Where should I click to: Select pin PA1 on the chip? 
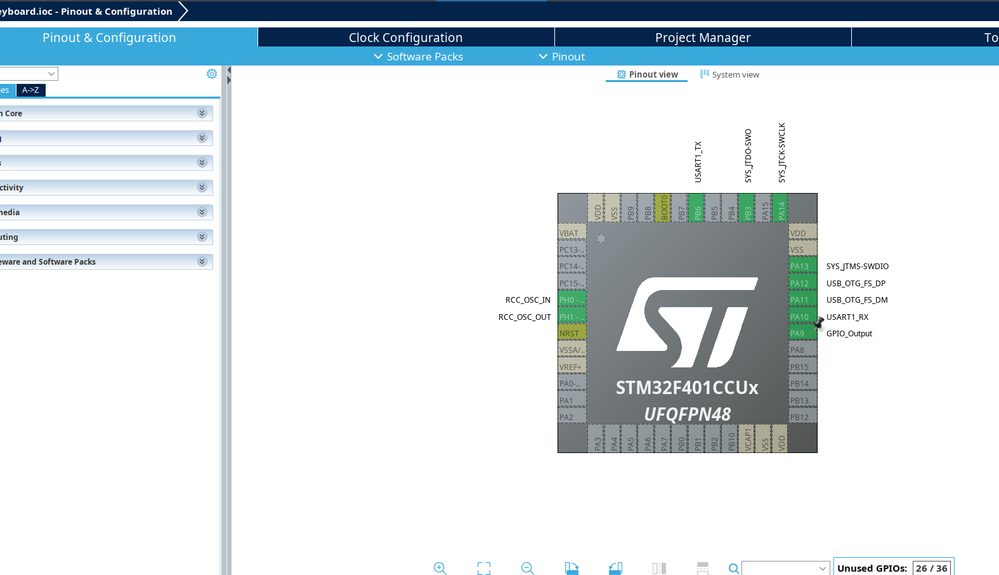tap(571, 401)
